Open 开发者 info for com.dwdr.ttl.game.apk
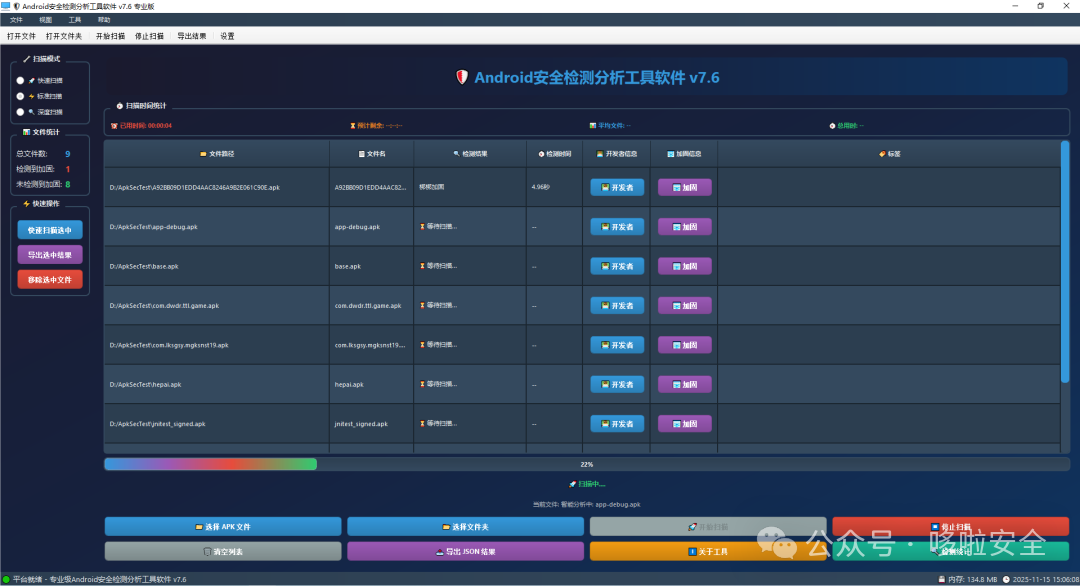Viewport: 1080px width, 586px height. pyautogui.click(x=617, y=305)
